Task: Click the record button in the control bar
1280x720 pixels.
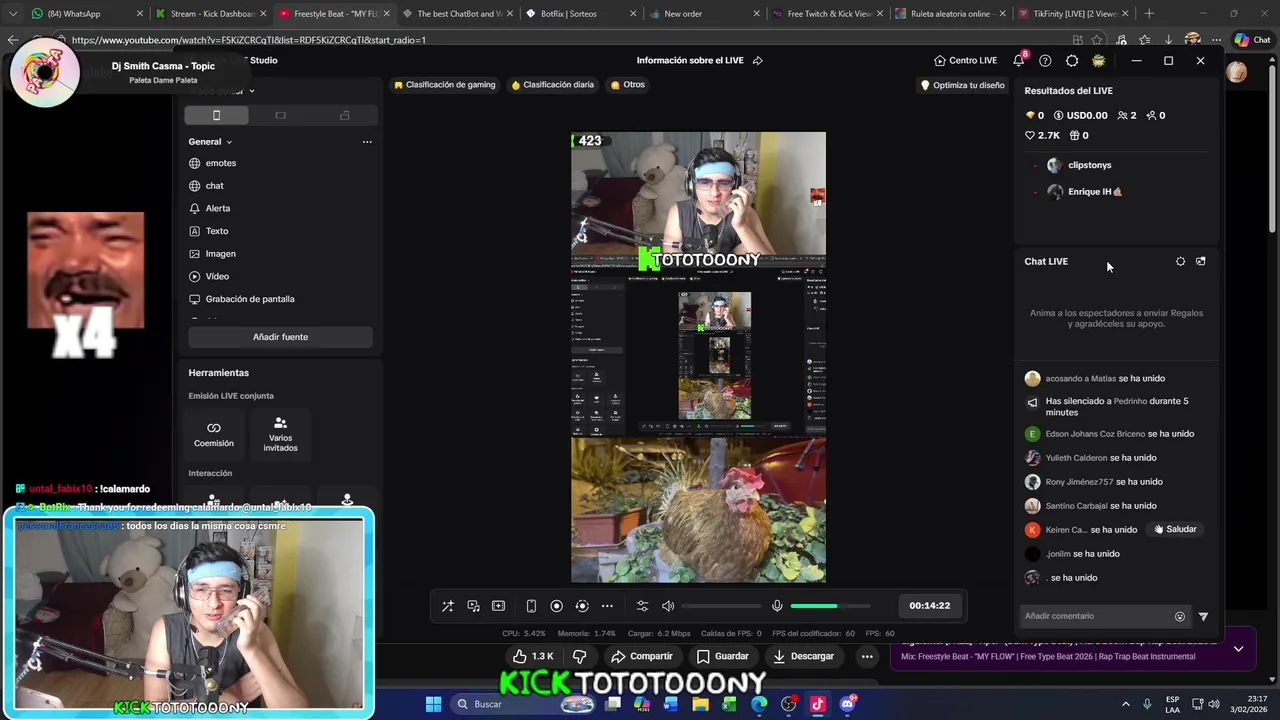Action: click(x=557, y=606)
